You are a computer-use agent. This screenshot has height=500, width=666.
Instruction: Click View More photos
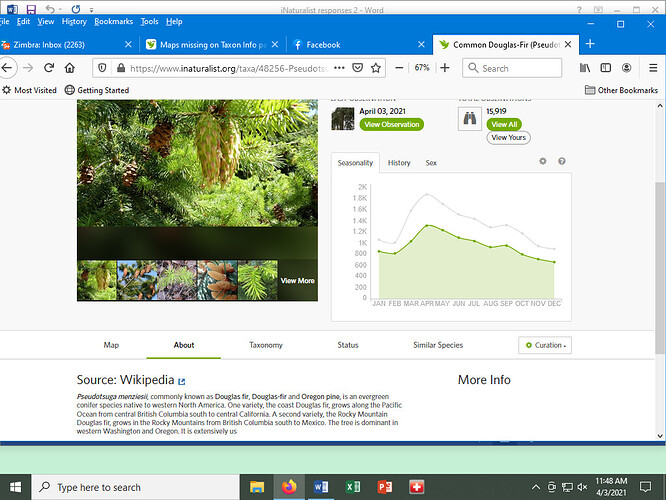click(297, 281)
